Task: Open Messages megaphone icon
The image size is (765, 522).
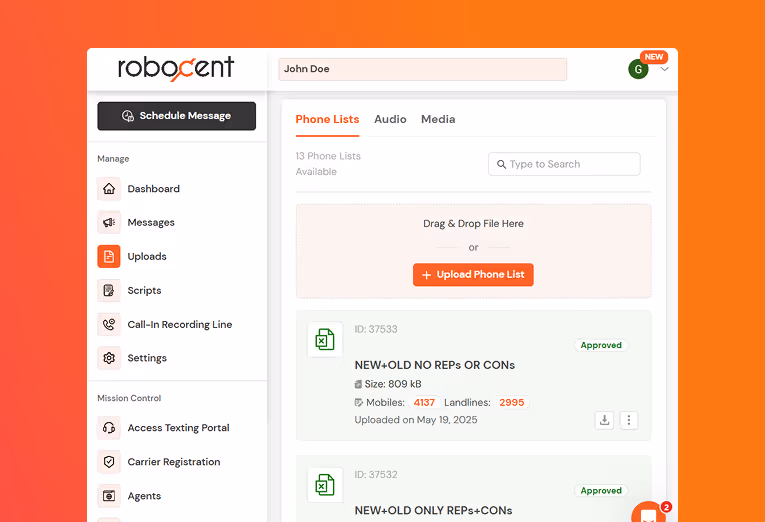Action: (109, 222)
